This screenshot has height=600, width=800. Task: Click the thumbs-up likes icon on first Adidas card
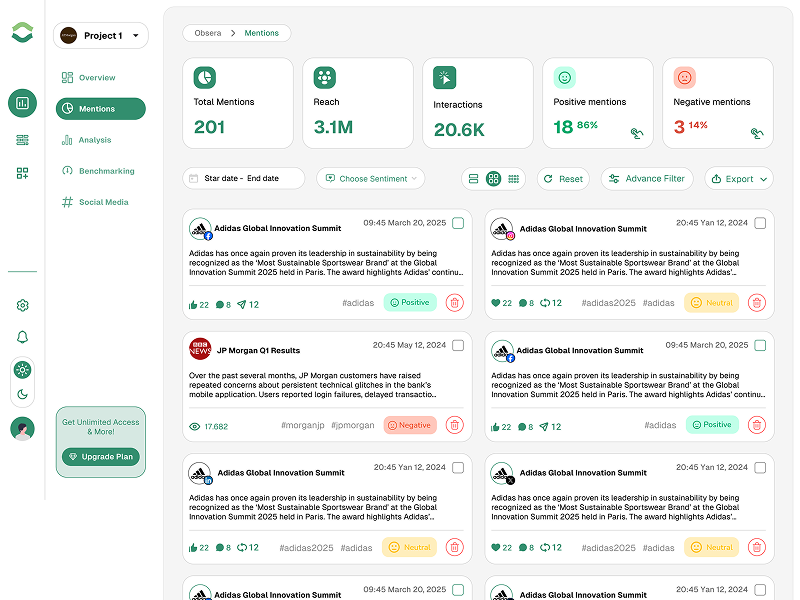(193, 305)
